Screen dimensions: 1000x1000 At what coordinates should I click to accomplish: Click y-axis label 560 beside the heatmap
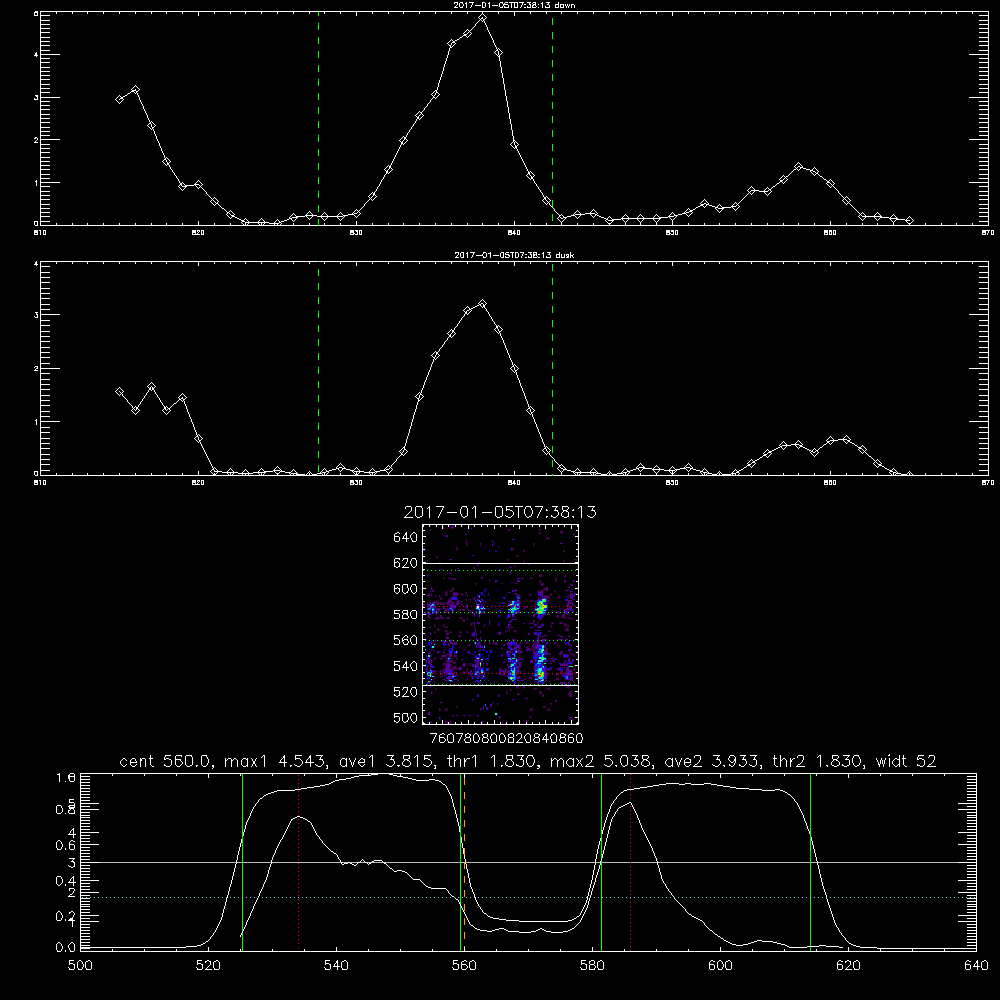(x=406, y=640)
